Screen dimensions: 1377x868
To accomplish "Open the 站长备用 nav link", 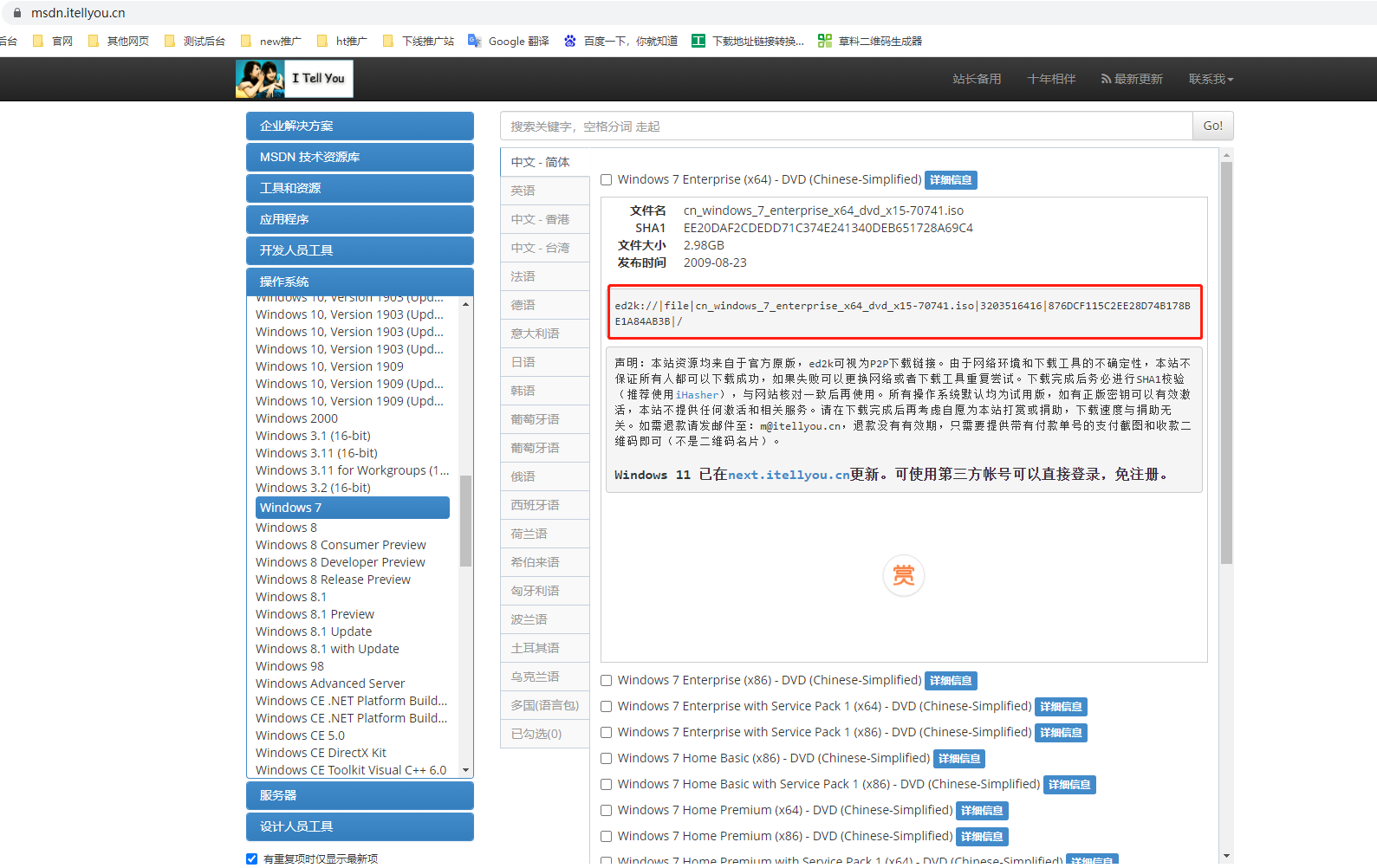I will 977,79.
